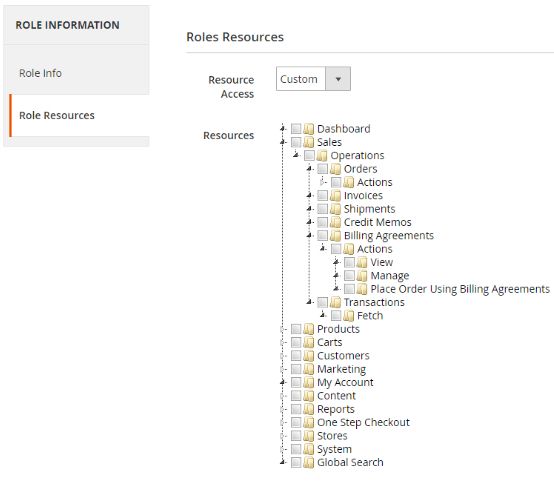Collapse the Operations tree node
This screenshot has width=554, height=482.
[296, 155]
